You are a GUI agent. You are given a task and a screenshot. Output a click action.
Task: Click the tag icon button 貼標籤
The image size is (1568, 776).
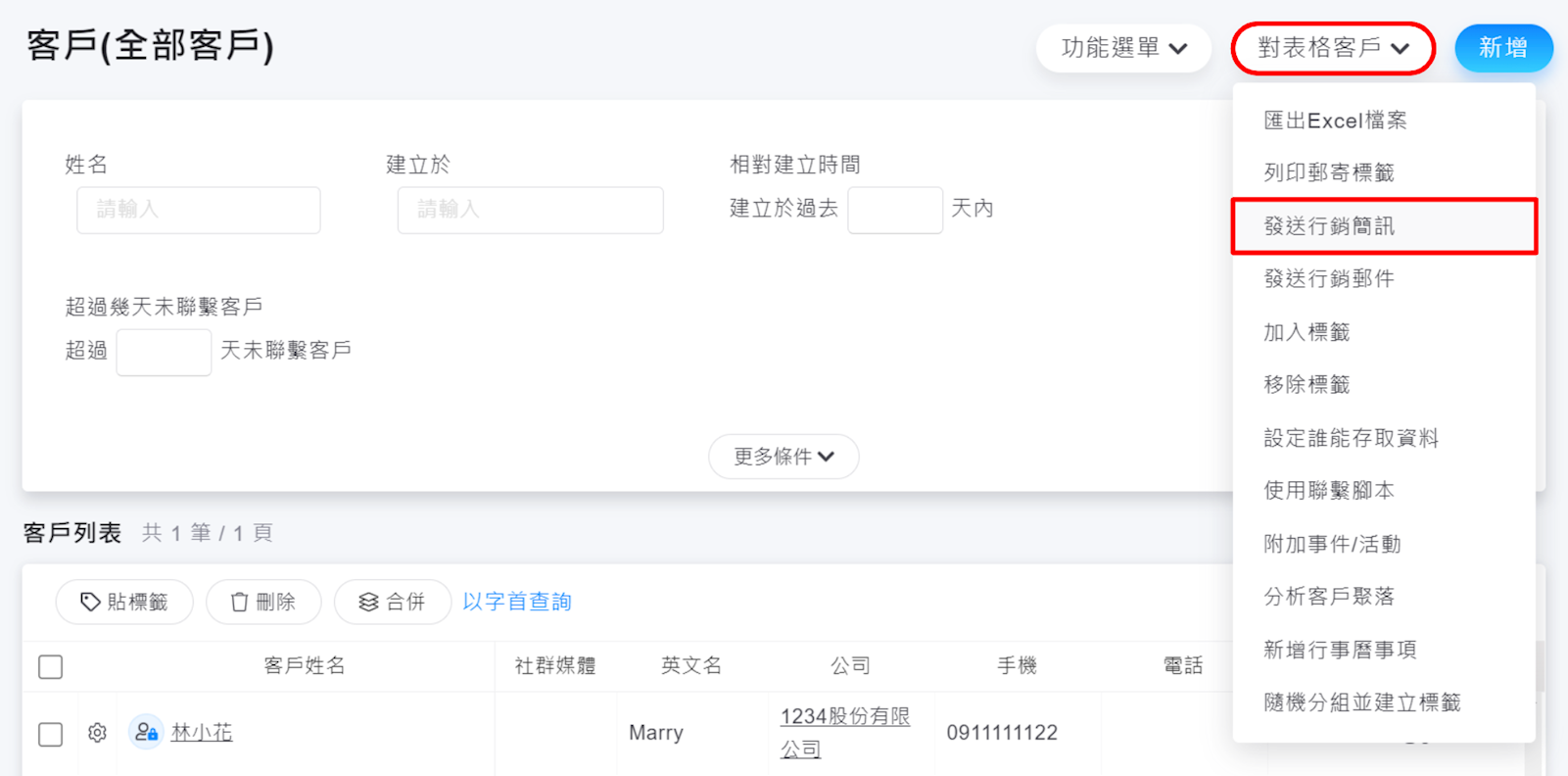coord(124,602)
